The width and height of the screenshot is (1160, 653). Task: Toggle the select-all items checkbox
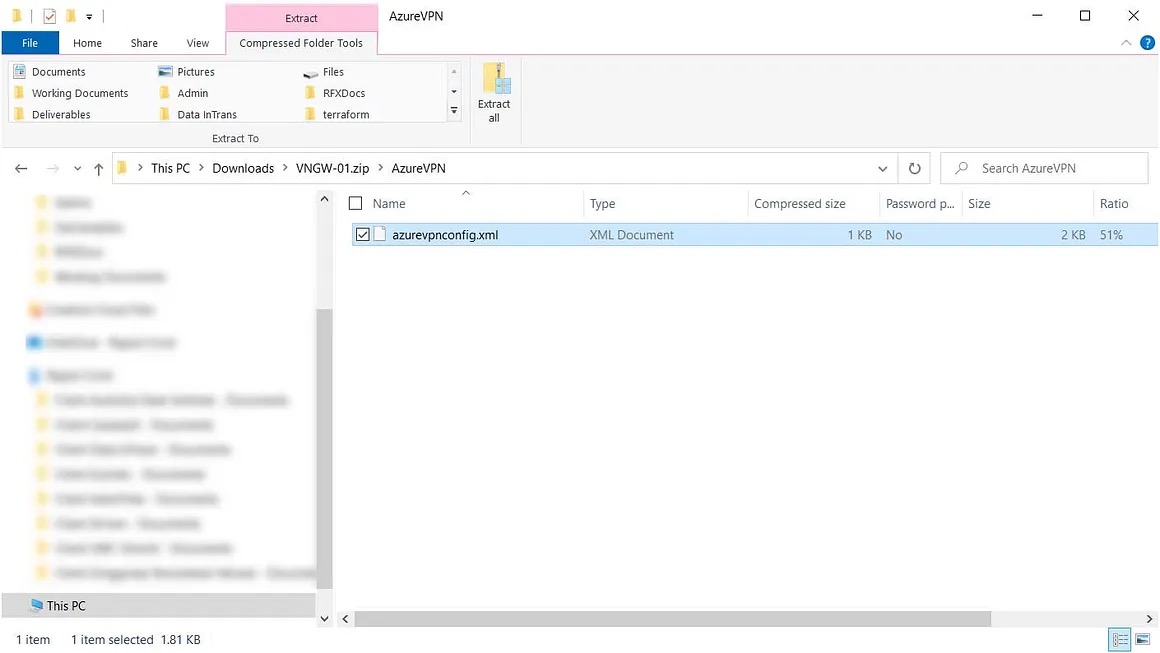click(x=356, y=203)
